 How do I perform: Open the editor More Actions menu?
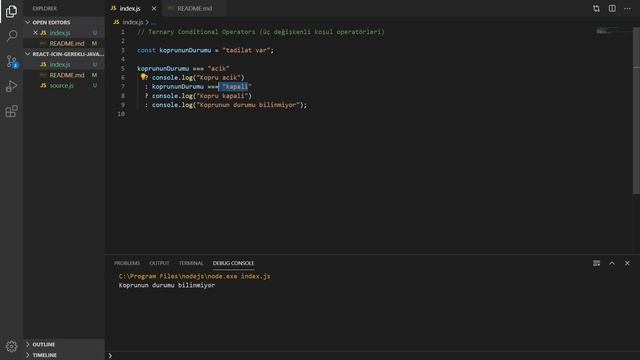627,8
